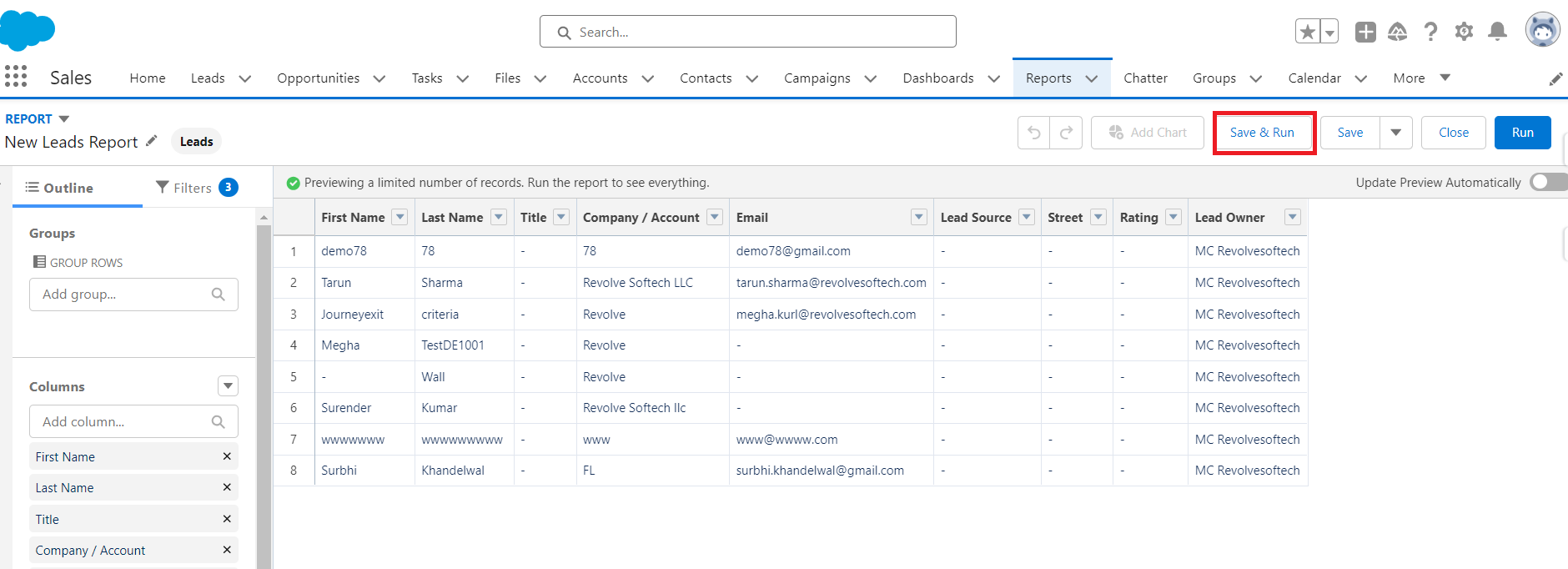This screenshot has height=569, width=1568.
Task: Open Last Name column header dropdown
Action: point(499,217)
